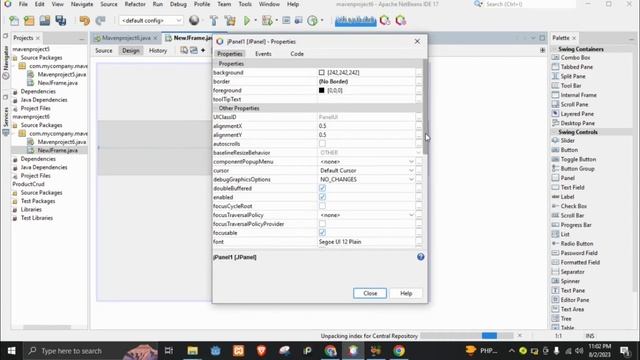Open Windows Start menu
This screenshot has width=640, height=360.
(x=11, y=351)
